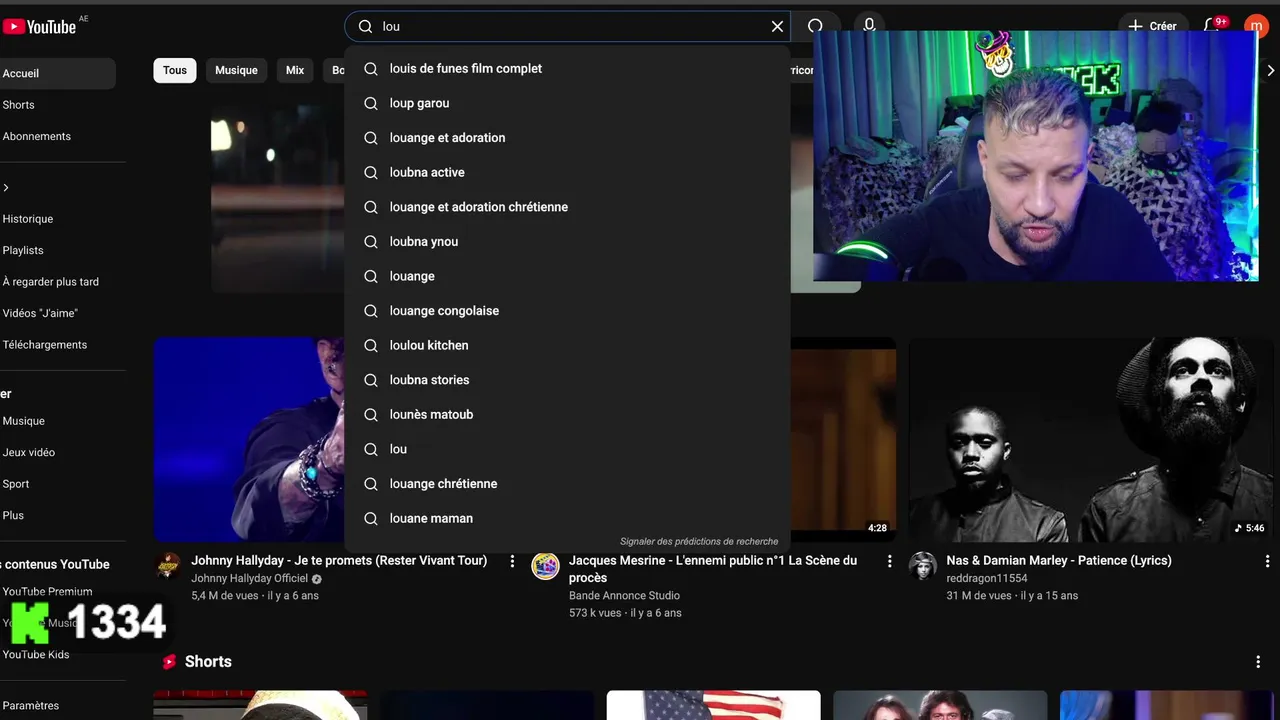Open 'Jacques Mesrine - L'ennemi public n°1' title

point(713,569)
